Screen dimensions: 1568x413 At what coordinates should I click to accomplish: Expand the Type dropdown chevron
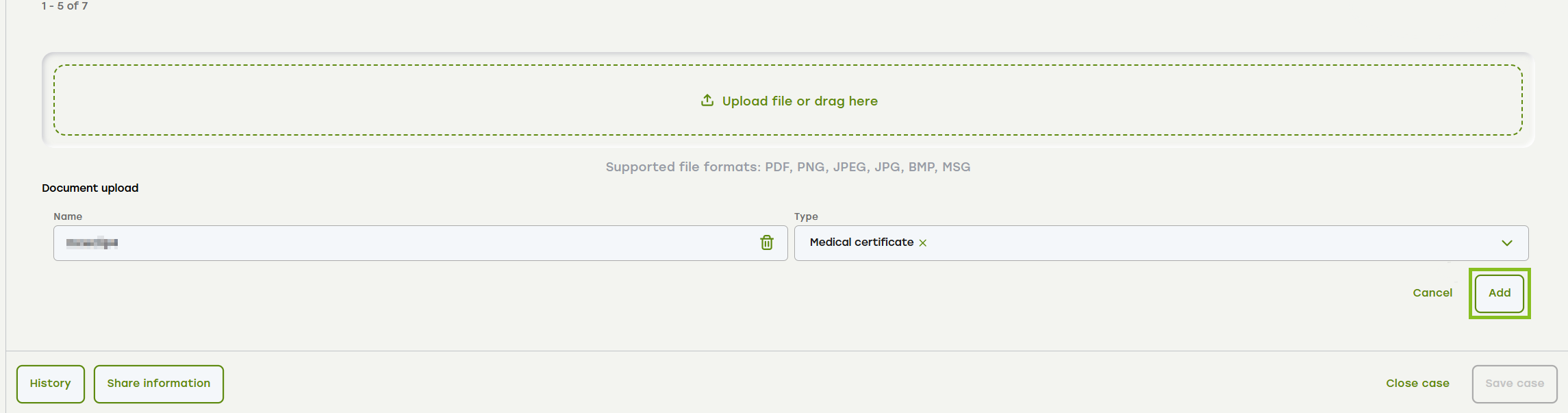1507,243
